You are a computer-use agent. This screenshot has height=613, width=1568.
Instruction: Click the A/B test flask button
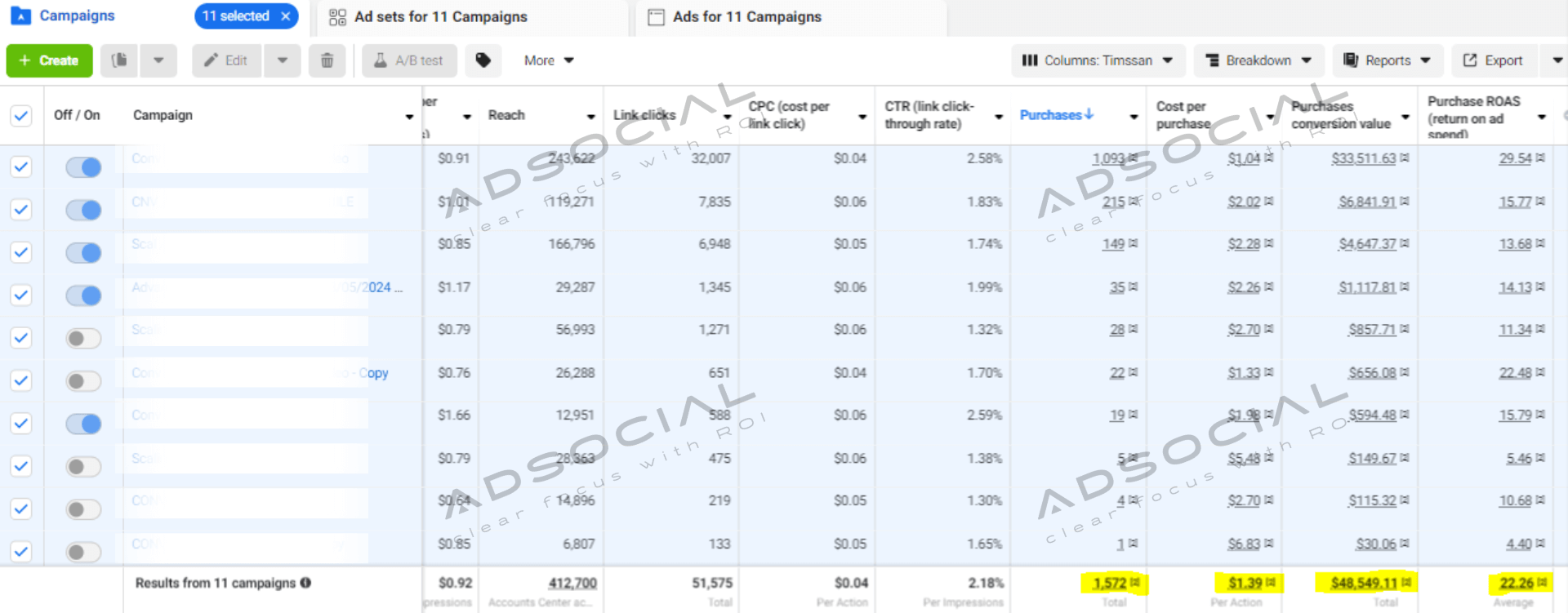(x=408, y=60)
